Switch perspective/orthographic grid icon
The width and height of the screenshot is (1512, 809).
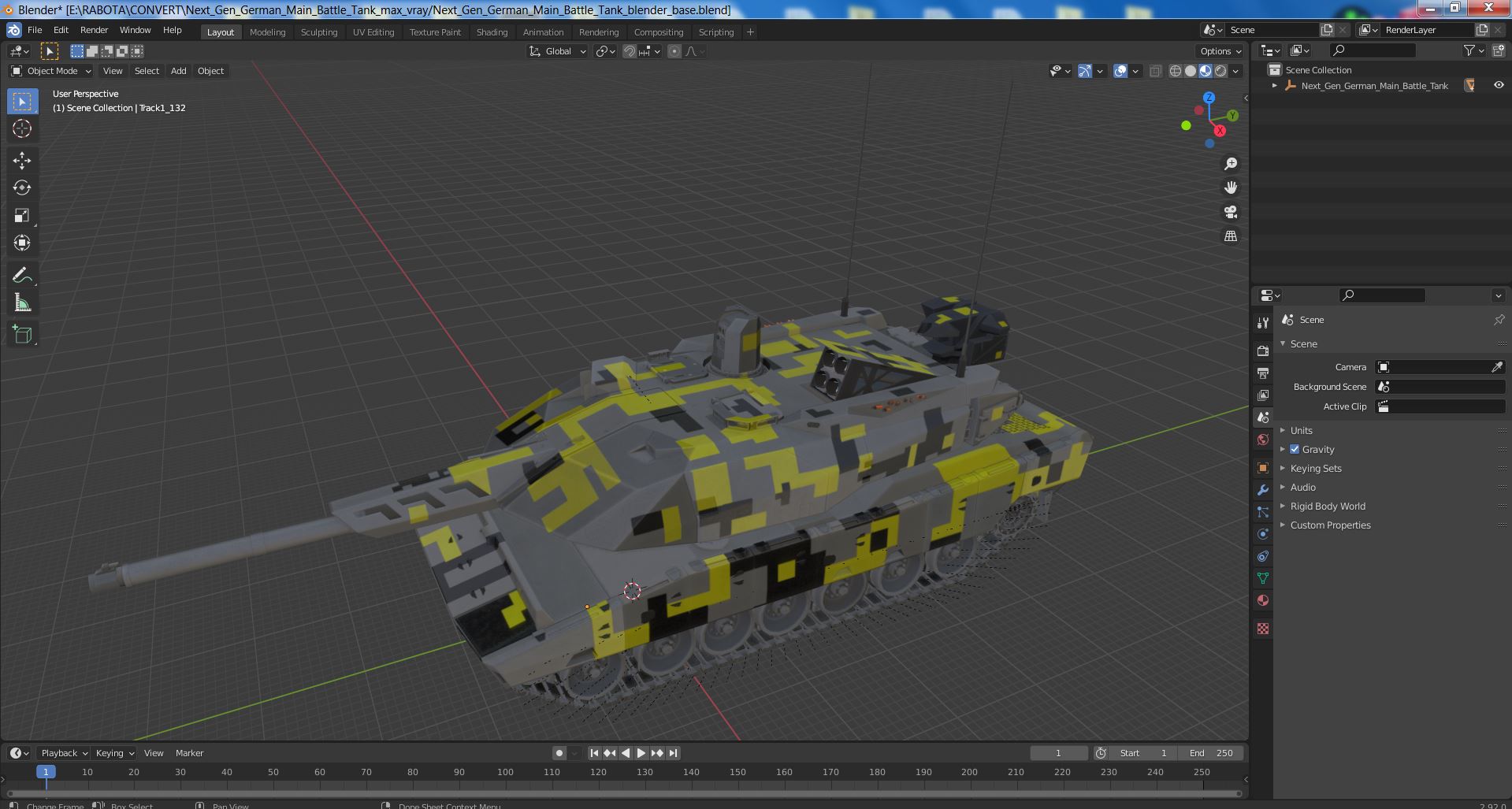tap(1231, 236)
